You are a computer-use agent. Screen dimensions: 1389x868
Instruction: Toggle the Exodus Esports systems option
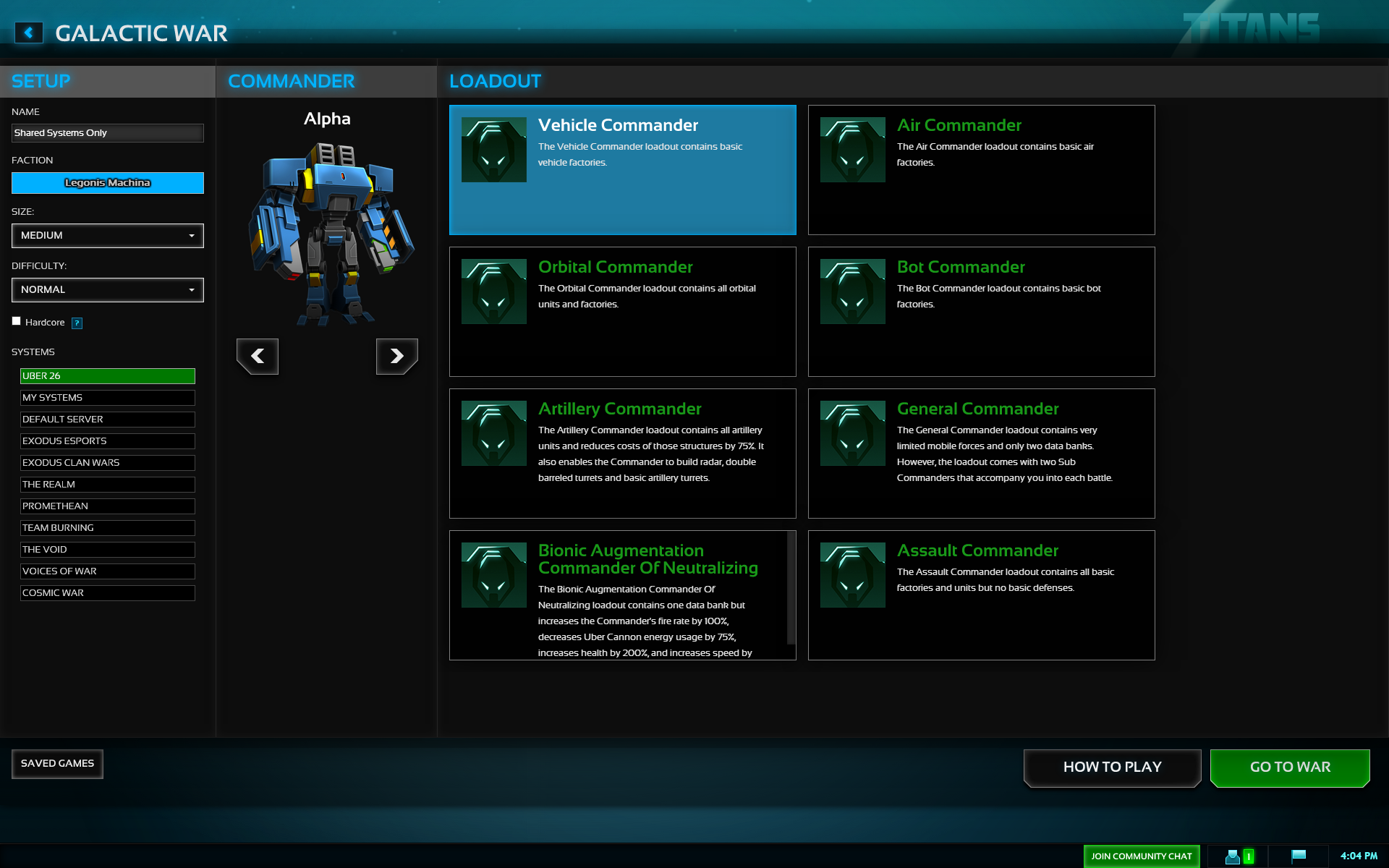pyautogui.click(x=107, y=441)
